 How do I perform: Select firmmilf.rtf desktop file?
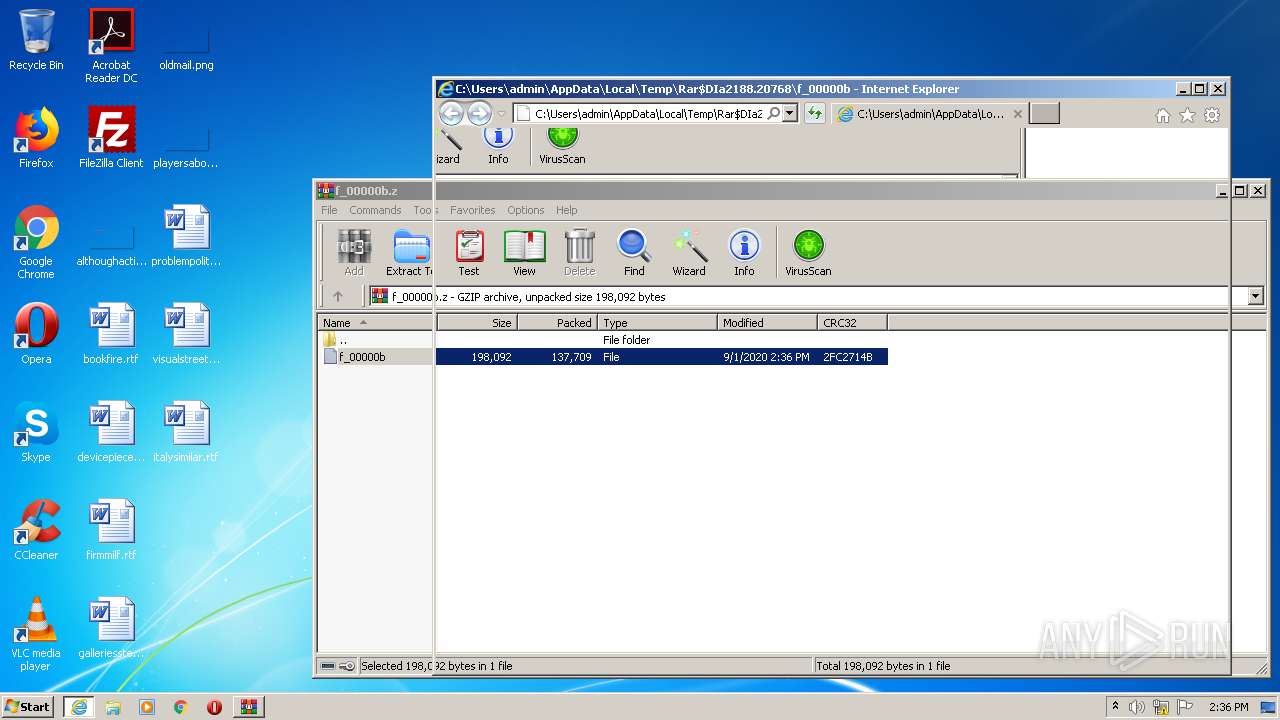[111, 530]
